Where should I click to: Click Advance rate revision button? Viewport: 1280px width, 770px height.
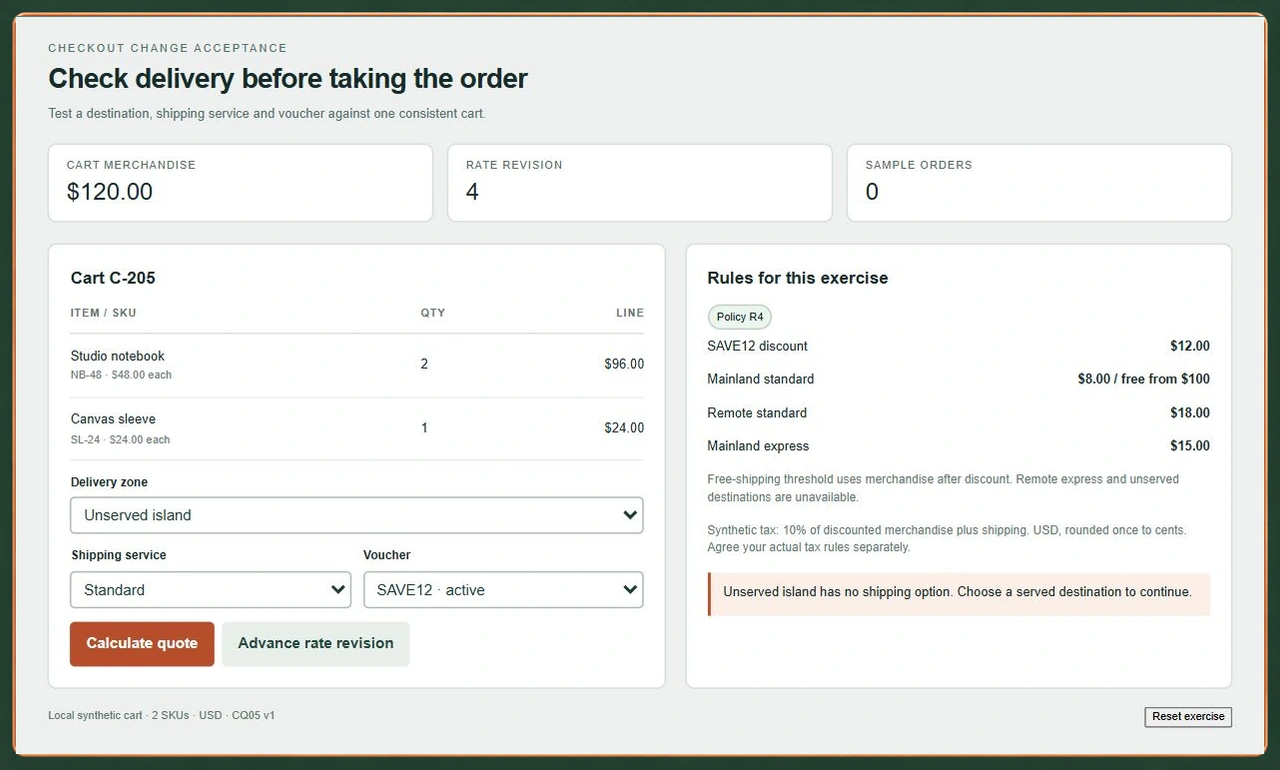pos(316,644)
